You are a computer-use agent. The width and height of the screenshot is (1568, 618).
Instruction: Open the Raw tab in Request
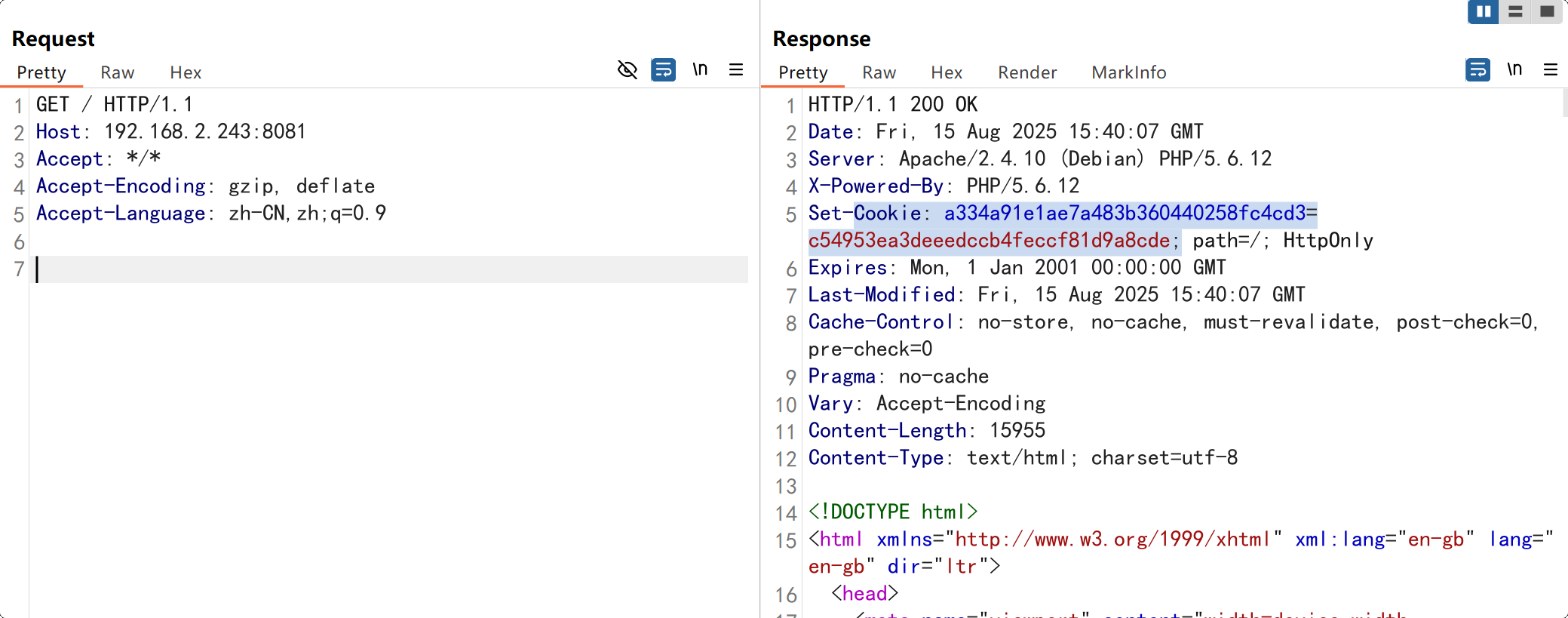(x=117, y=72)
